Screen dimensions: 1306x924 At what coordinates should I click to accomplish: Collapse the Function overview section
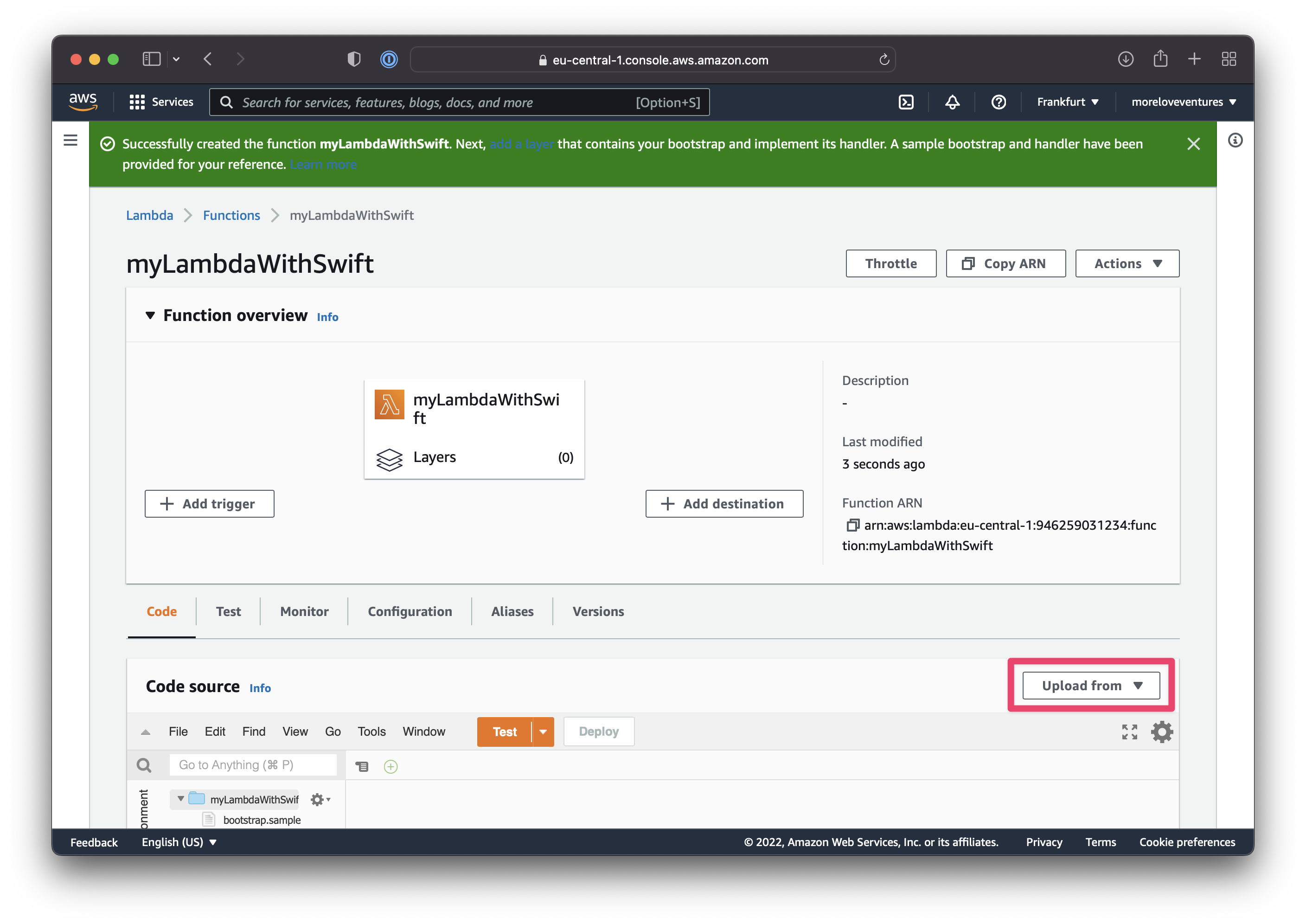[150, 315]
